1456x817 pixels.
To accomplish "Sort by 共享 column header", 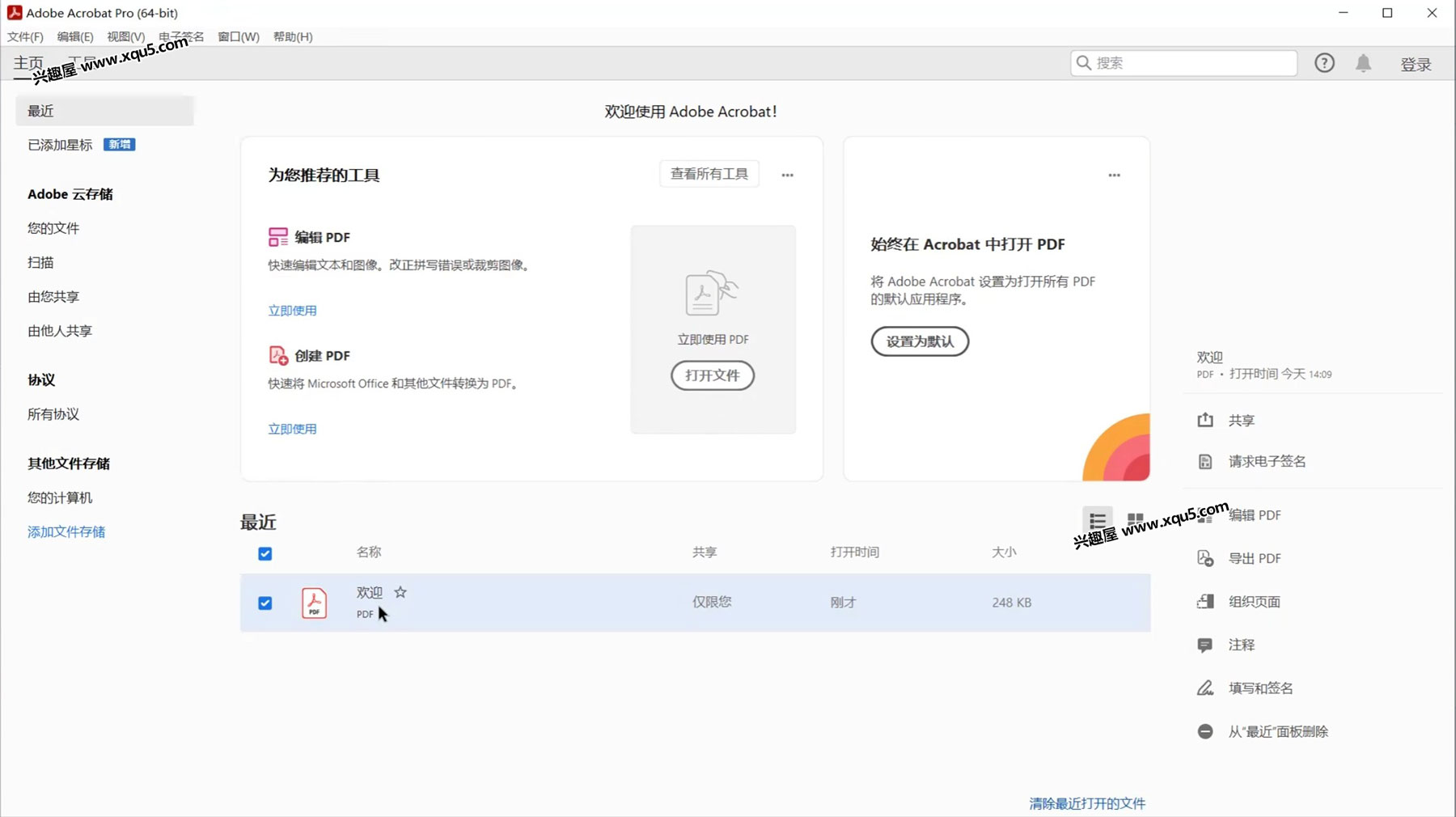I will click(x=705, y=552).
